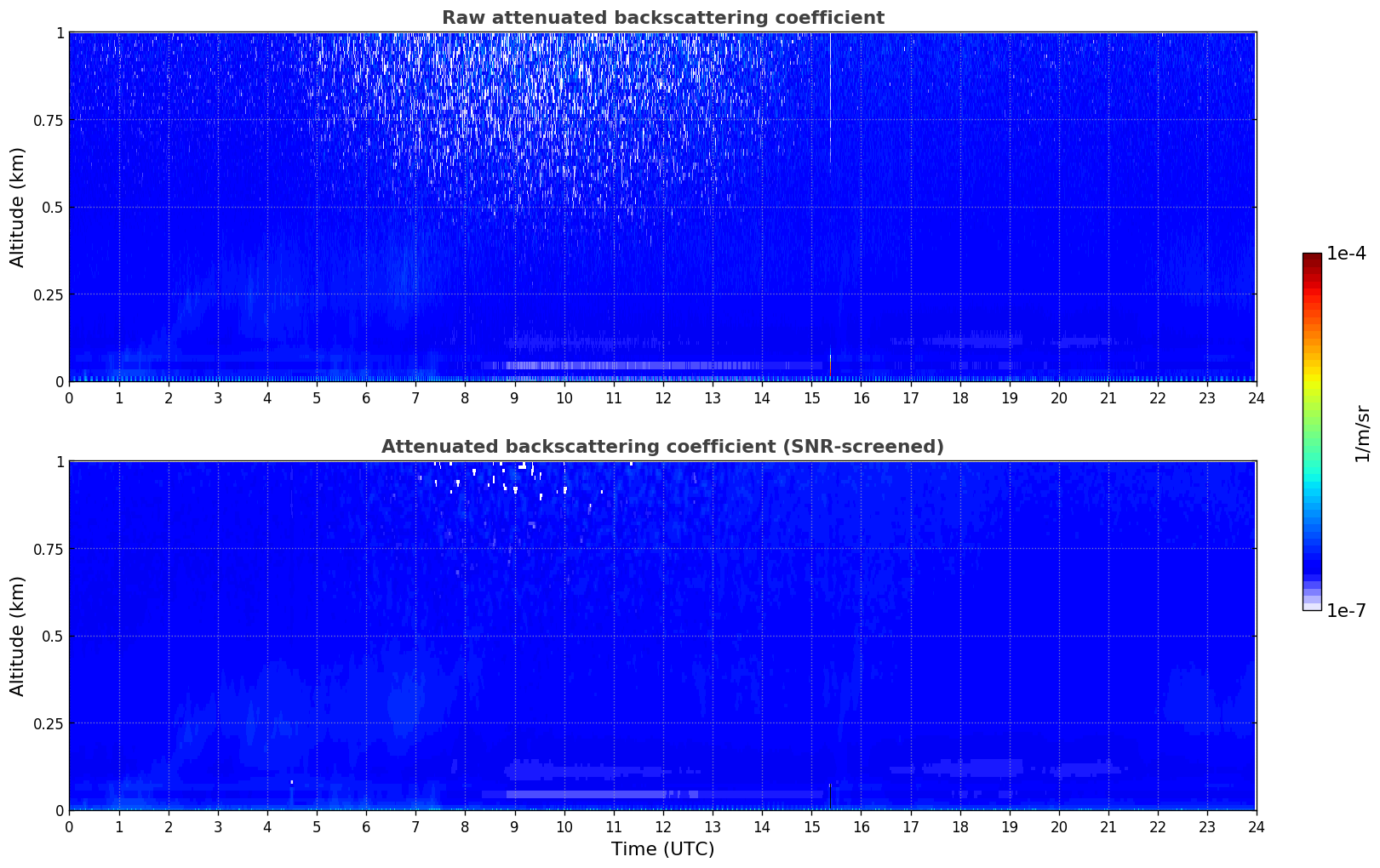1380x868 pixels.
Task: Click the "1e-4" colorbar maximum label
Action: [1346, 254]
